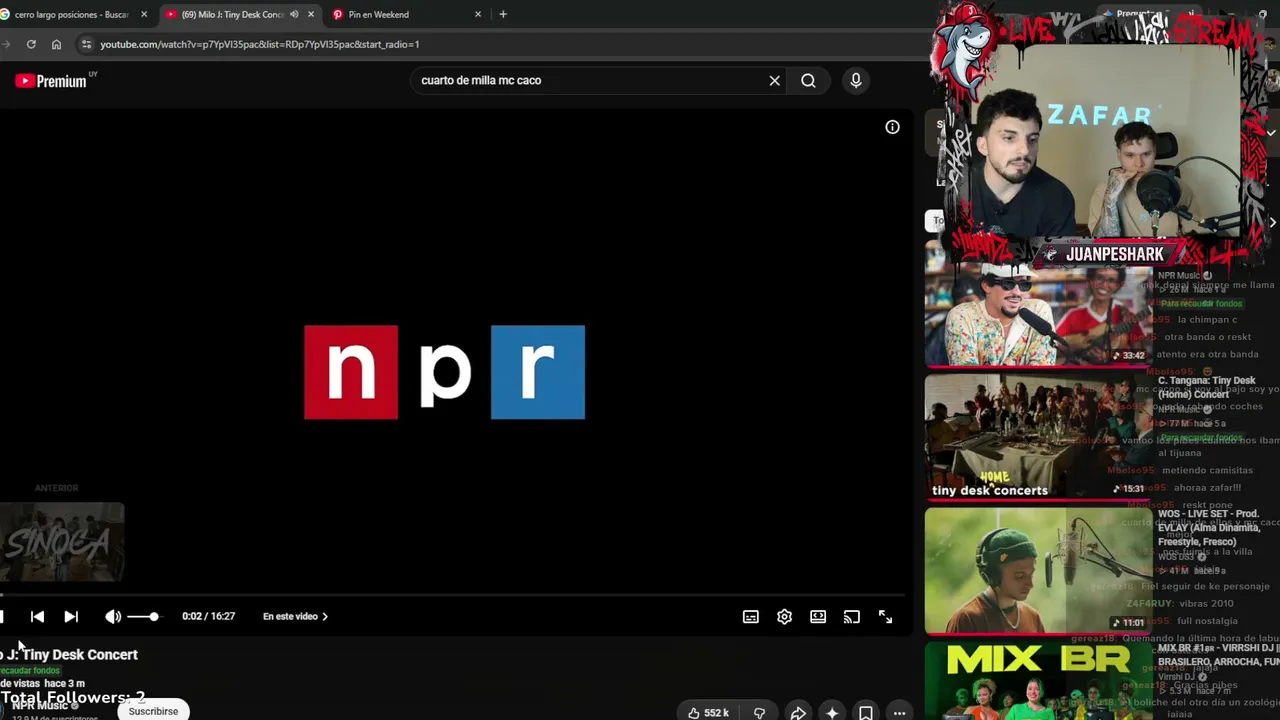Screen dimensions: 1280x720
Task: Go to the browser home page
Action: (x=56, y=44)
